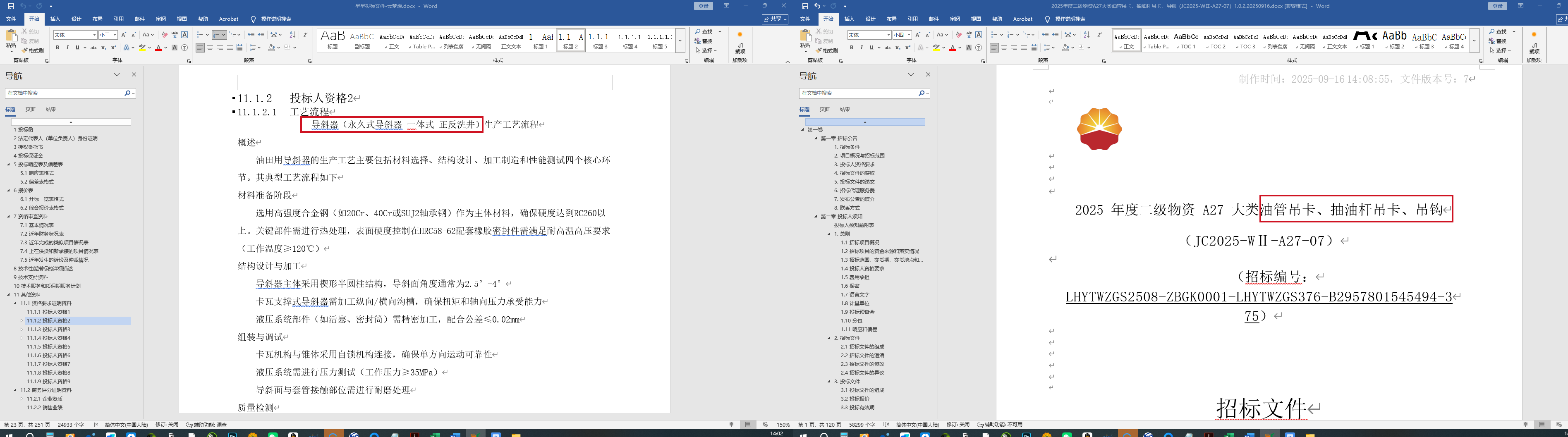Decrease indent in left Word window
Screen dimensions: 1568x437
pyautogui.click(x=251, y=35)
